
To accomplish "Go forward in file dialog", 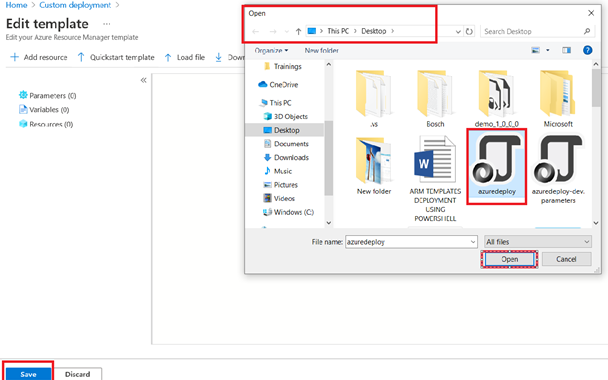I will [273, 31].
